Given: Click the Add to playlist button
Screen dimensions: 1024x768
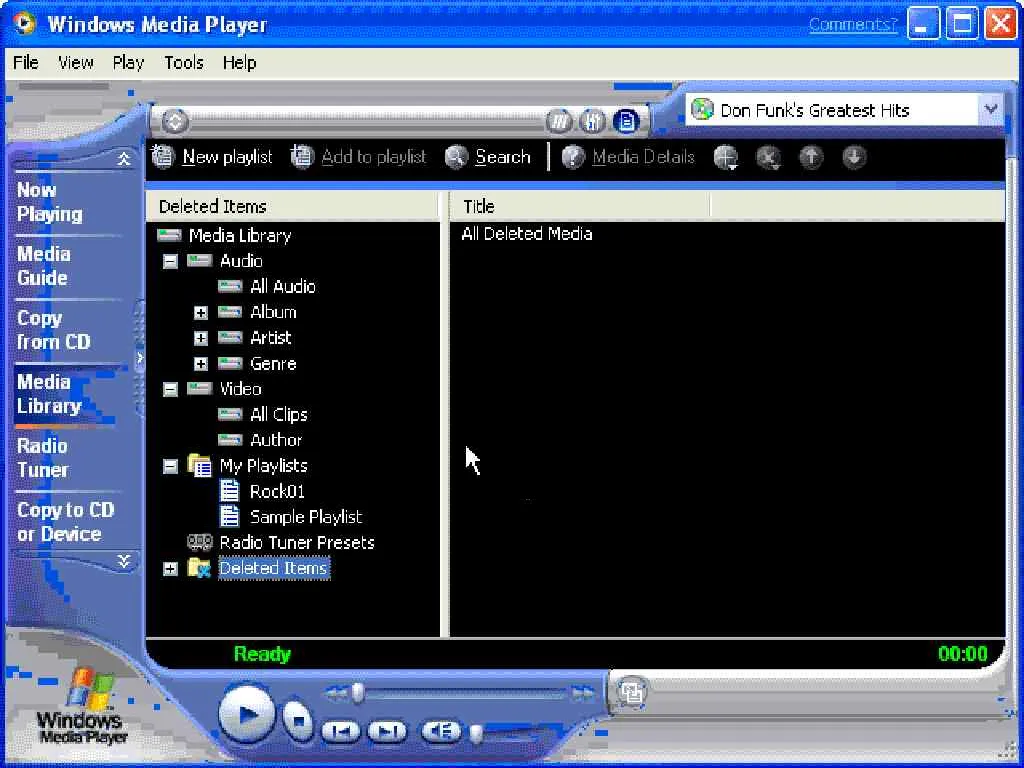Looking at the screenshot, I should pos(358,157).
